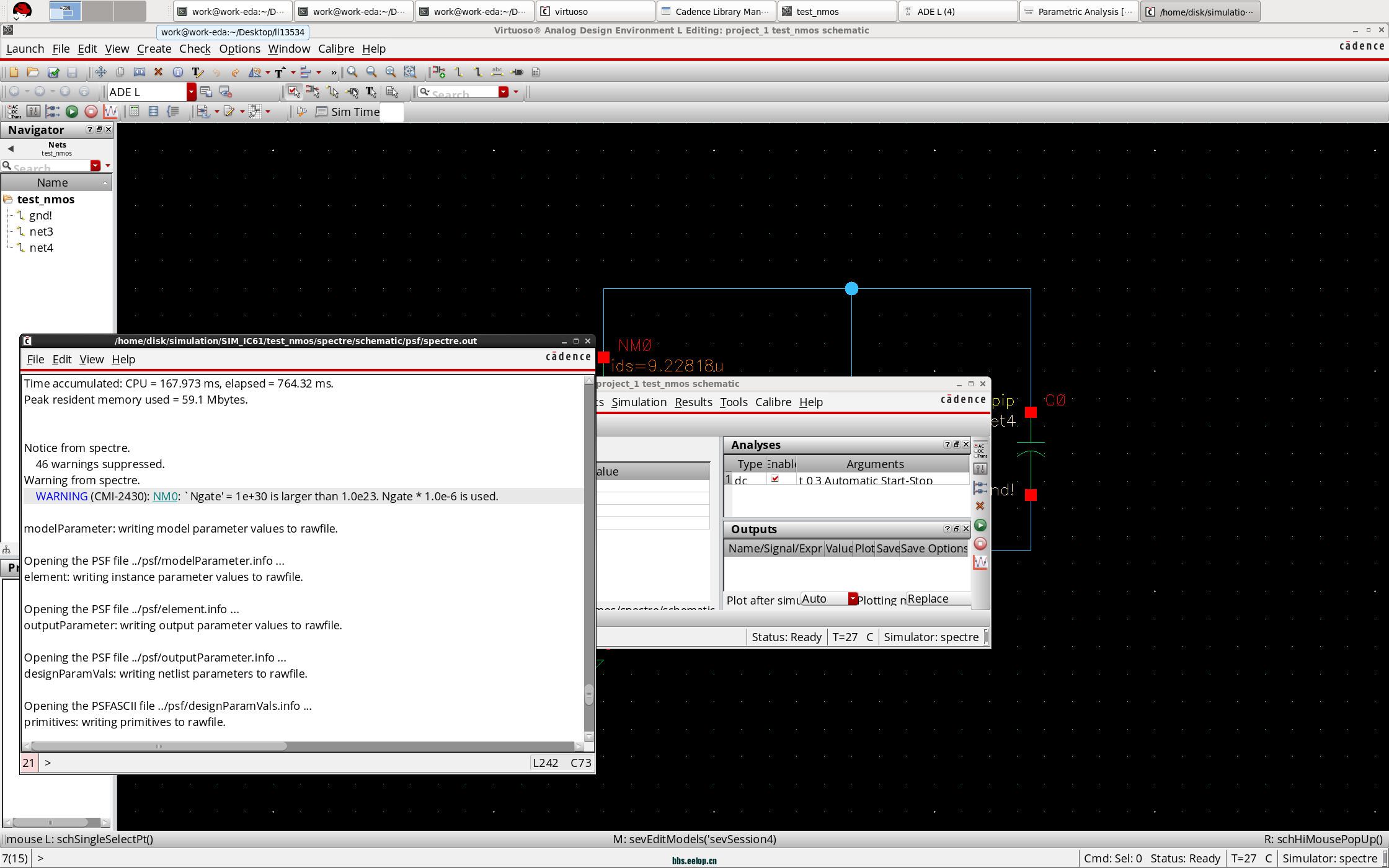
Task: Click the WARNING link in spectre log
Action: pos(61,496)
